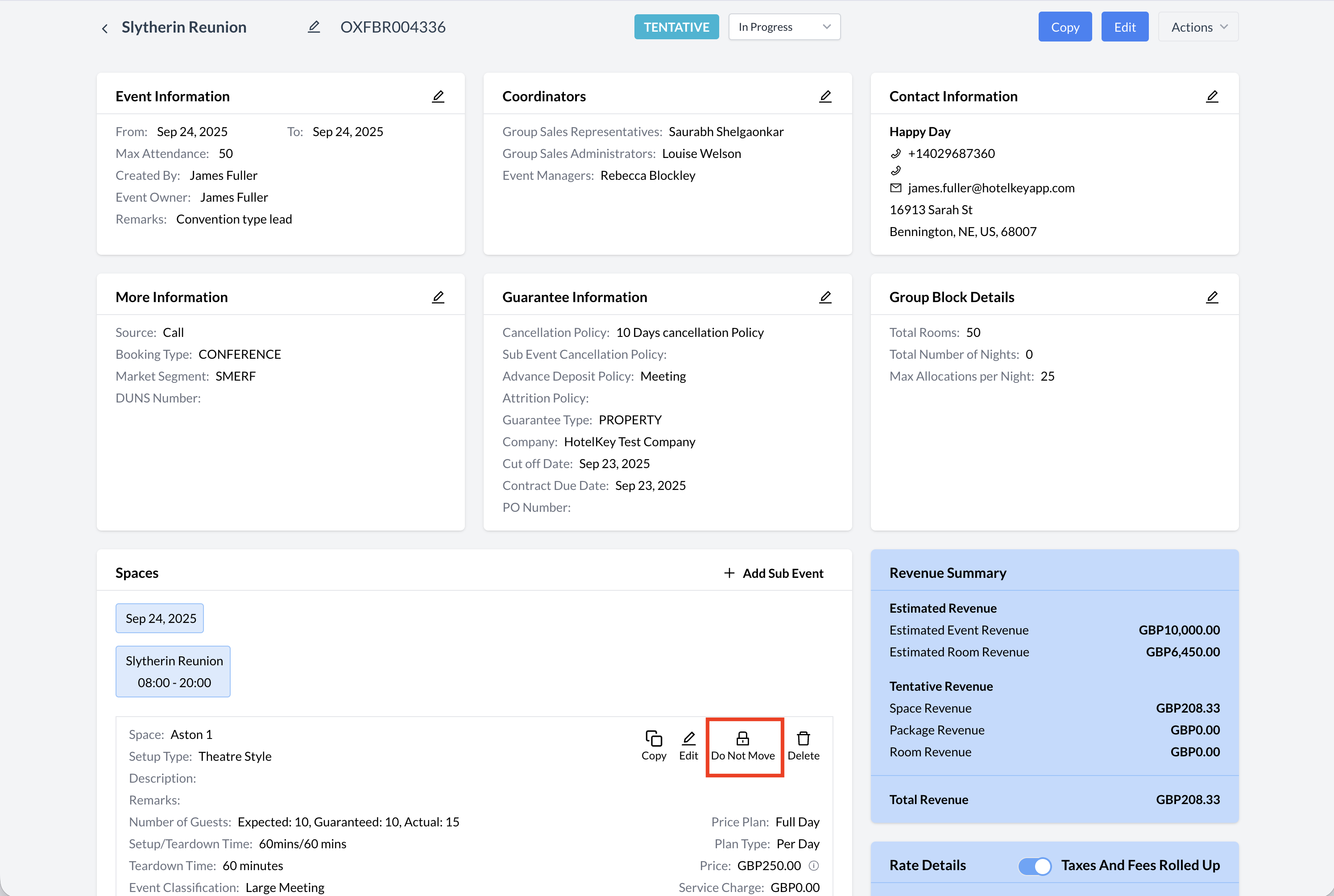Select the Slytherin Reunion 08:00 - 20:00 sub event
Viewport: 1334px width, 896px height.
tap(174, 672)
